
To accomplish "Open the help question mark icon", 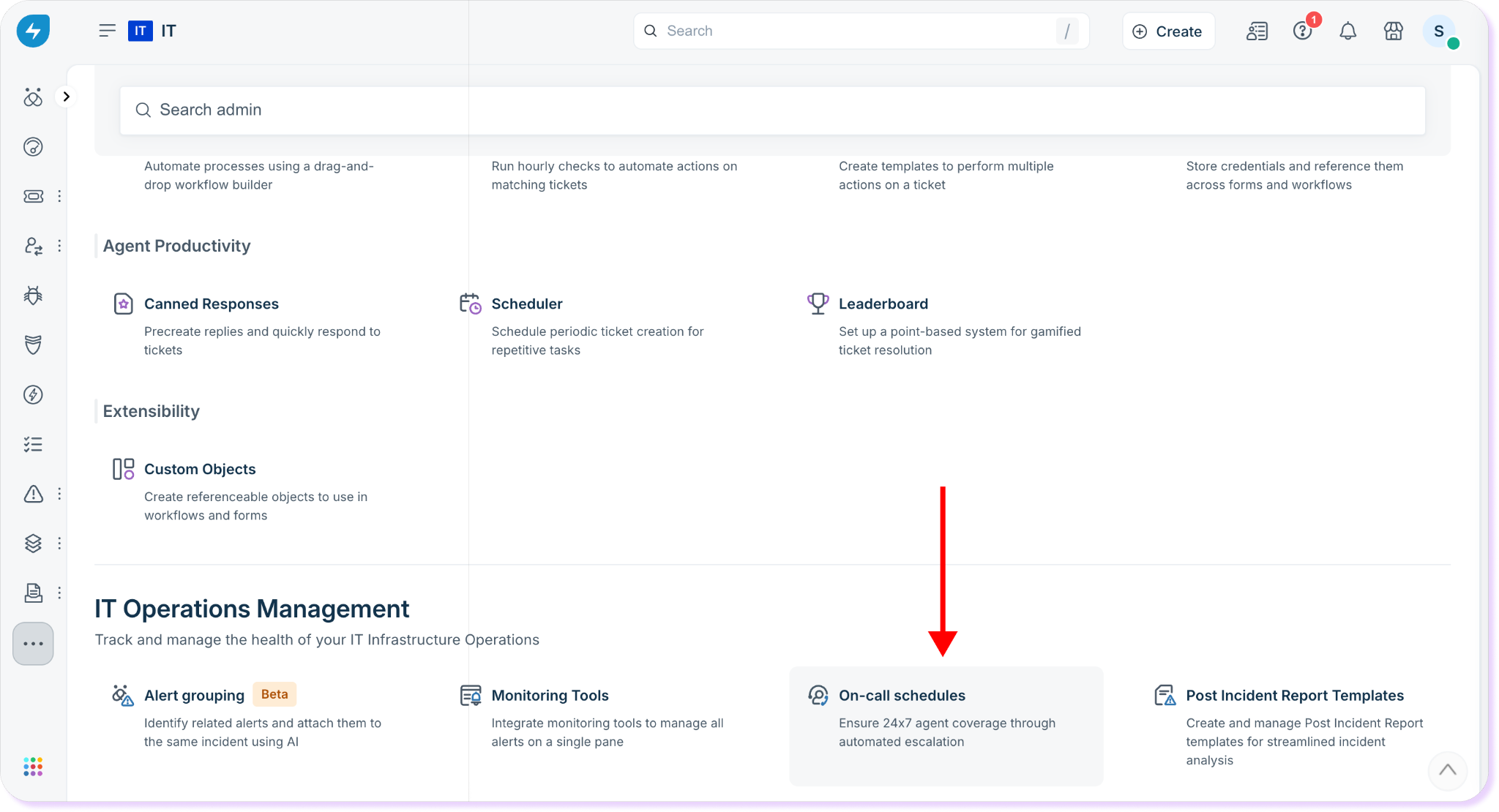I will 1302,31.
